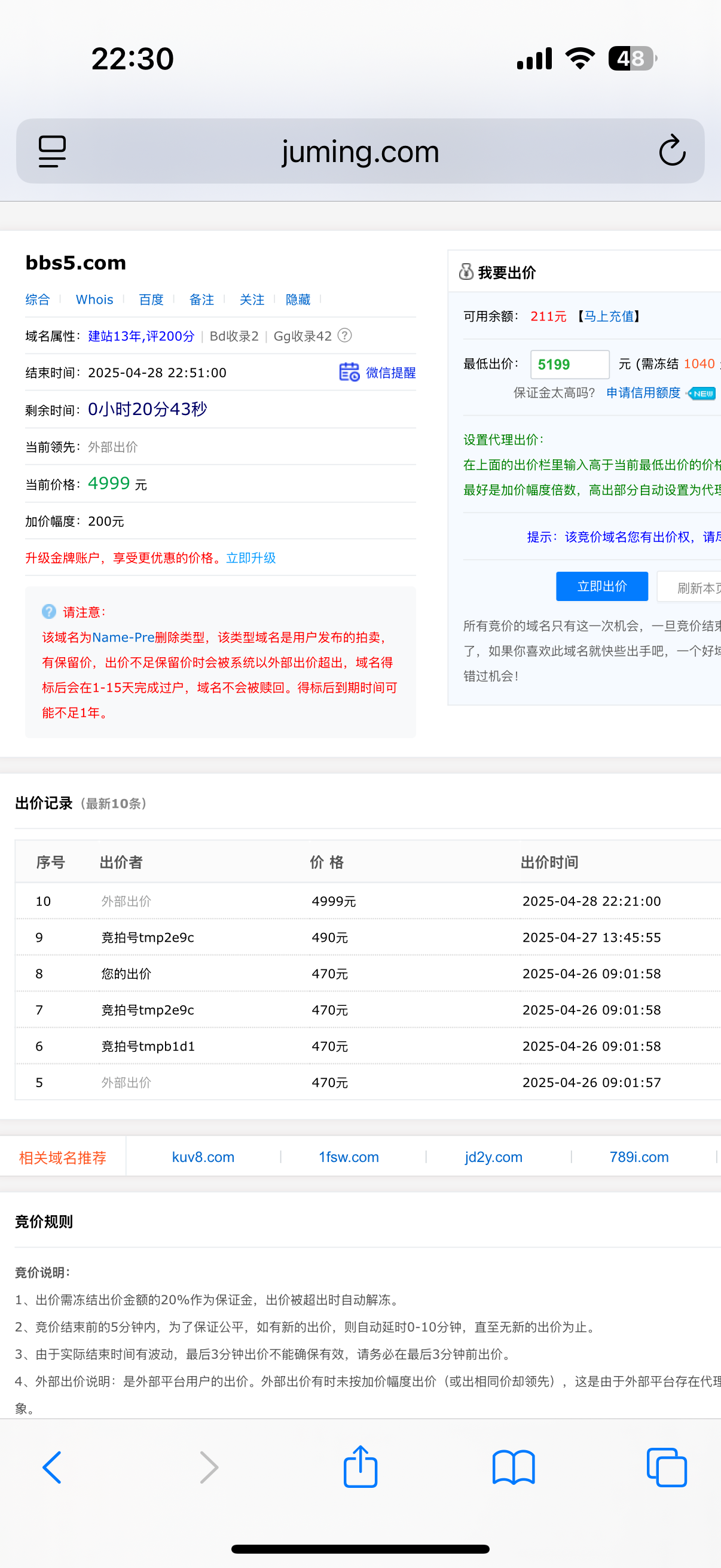Show open tabs overview icon
This screenshot has height=1568, width=721.
666,1467
